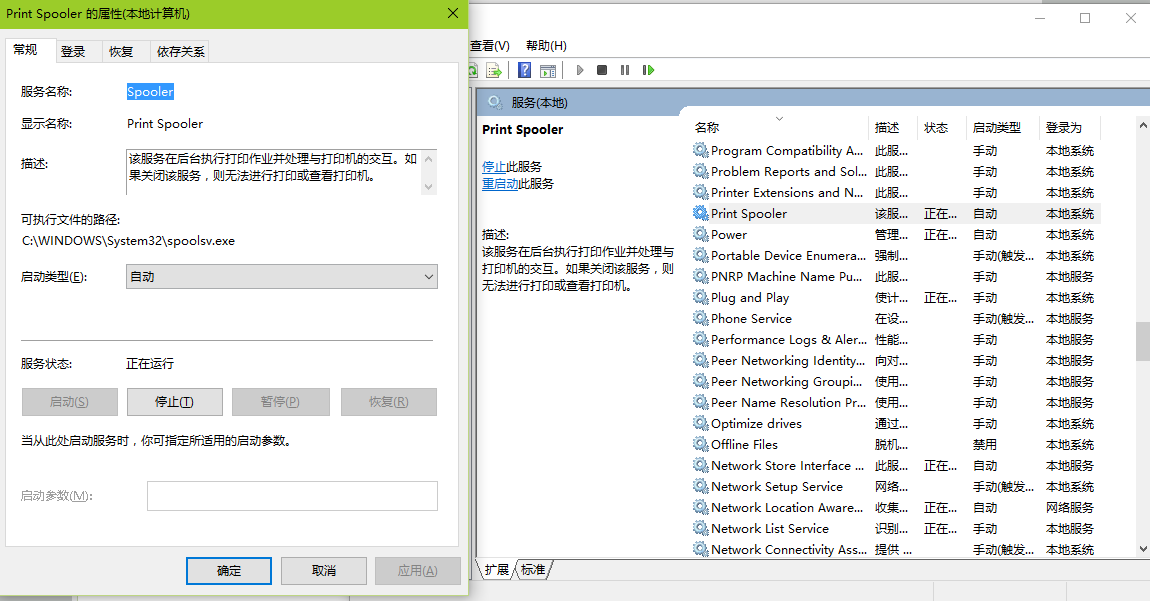This screenshot has height=601, width=1150.
Task: Select the Network Location Awareness service name
Action: tap(787, 508)
